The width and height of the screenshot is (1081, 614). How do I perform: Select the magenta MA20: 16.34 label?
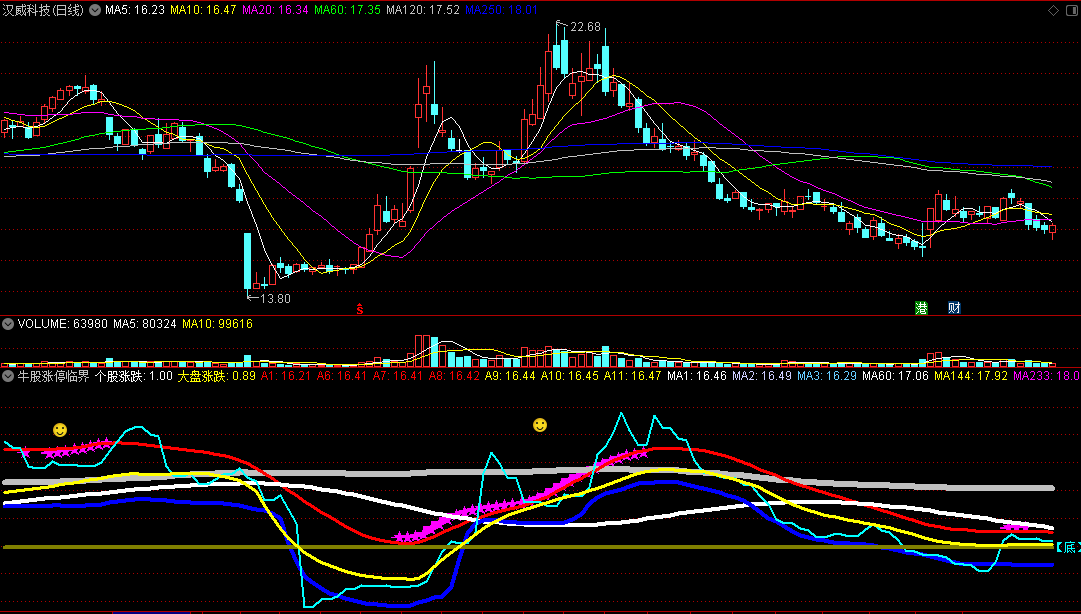(x=275, y=10)
